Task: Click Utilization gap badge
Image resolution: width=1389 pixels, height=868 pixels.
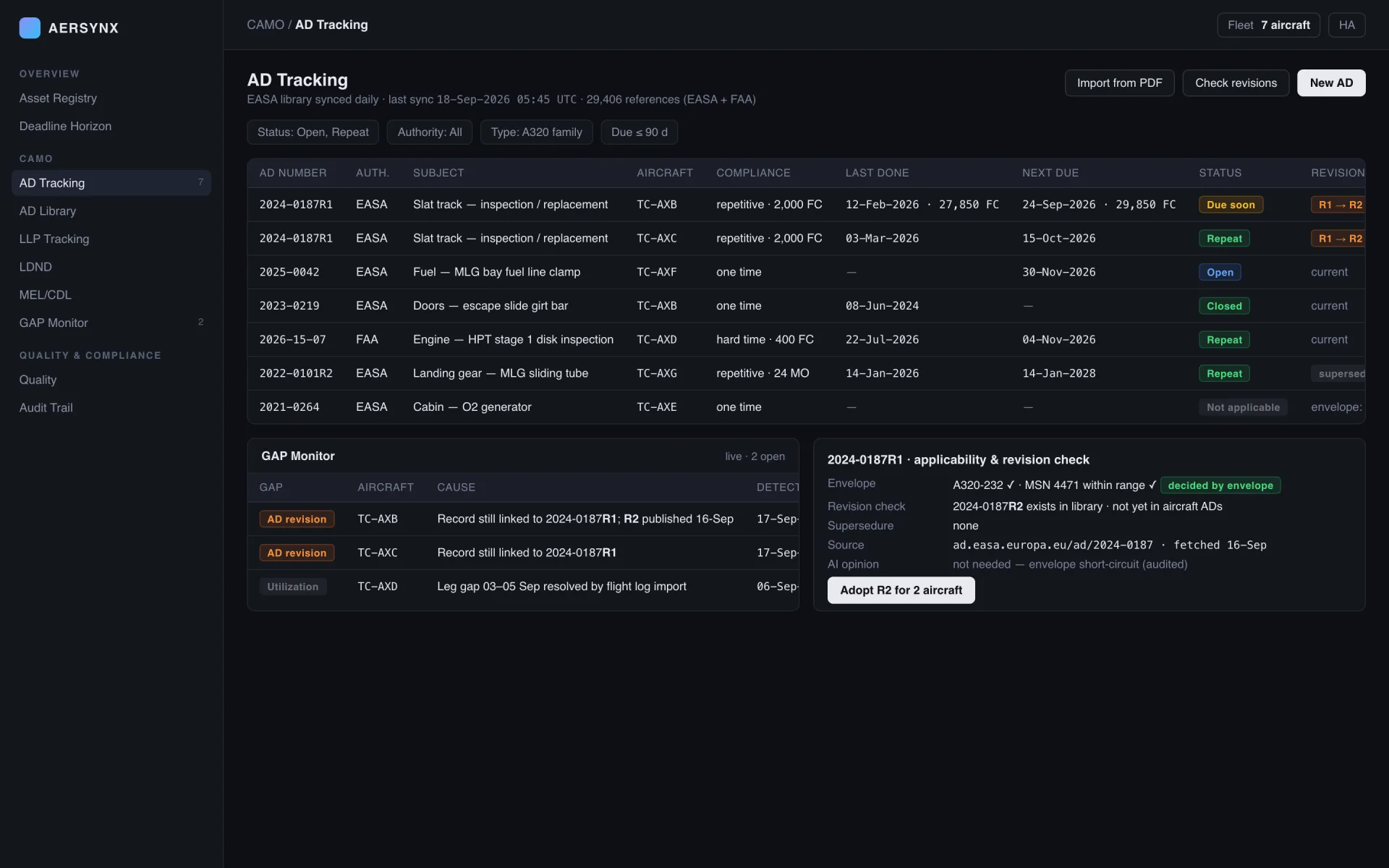Action: coord(293,587)
